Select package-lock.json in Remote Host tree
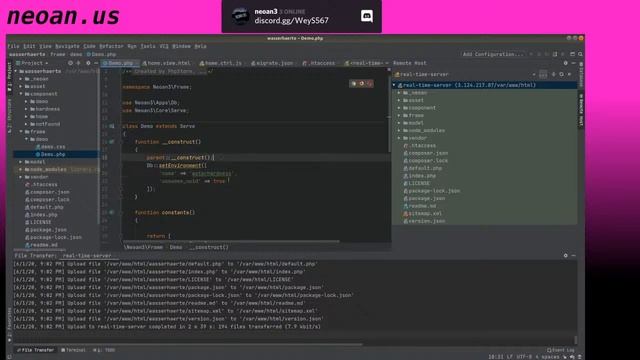Screen dimensions: 640x360 (432, 191)
